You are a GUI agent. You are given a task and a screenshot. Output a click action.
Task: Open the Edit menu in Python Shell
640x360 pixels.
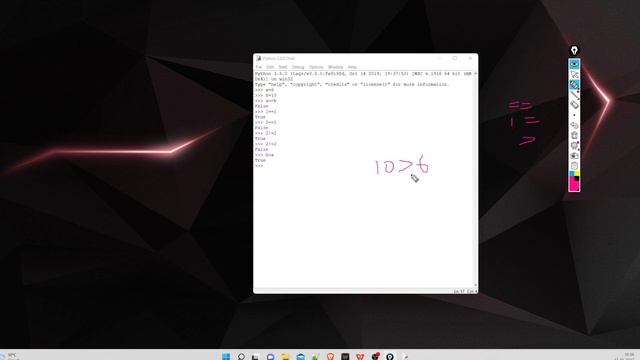(270, 67)
